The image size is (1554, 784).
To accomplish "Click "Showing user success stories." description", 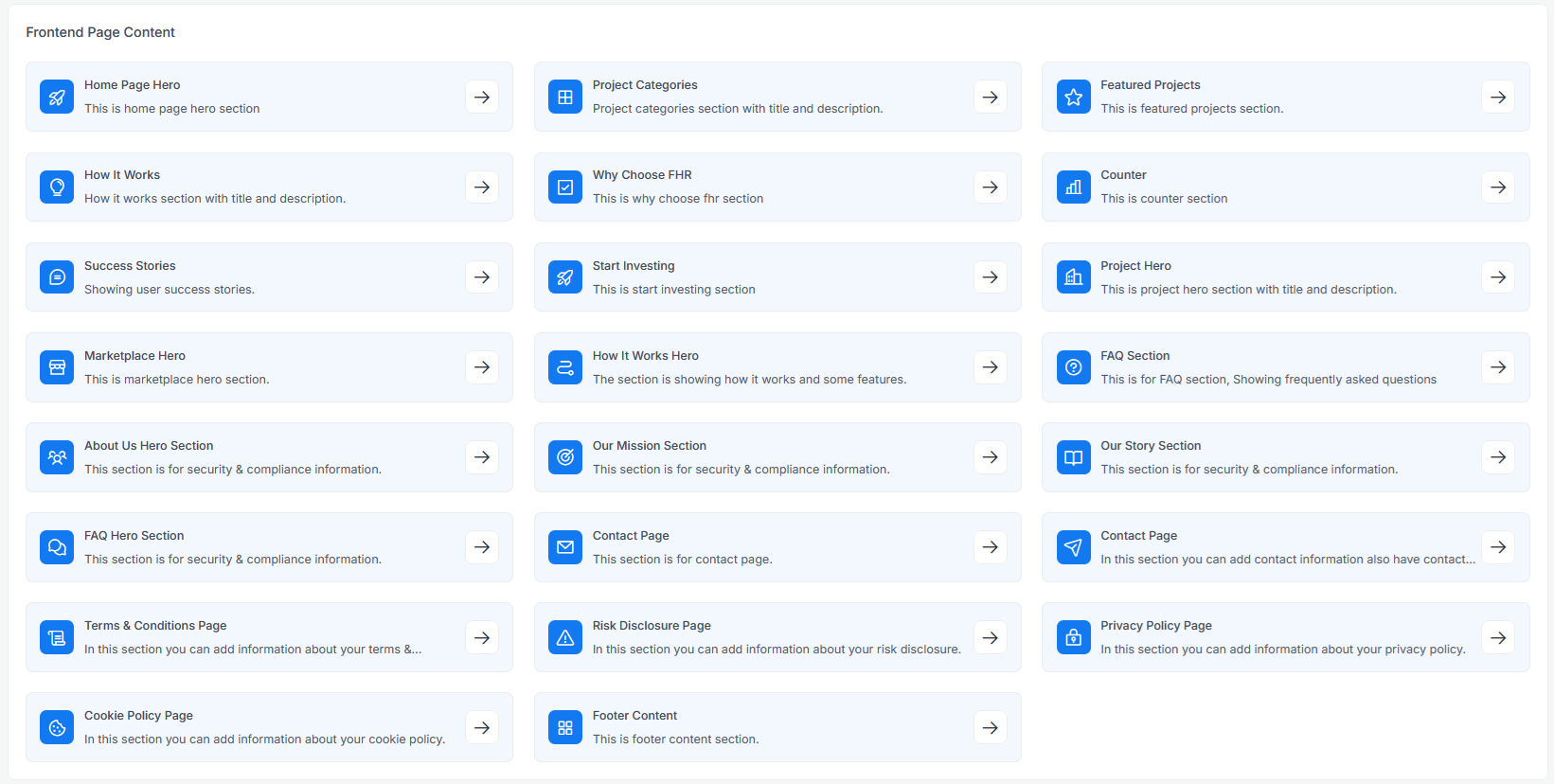I will point(170,290).
